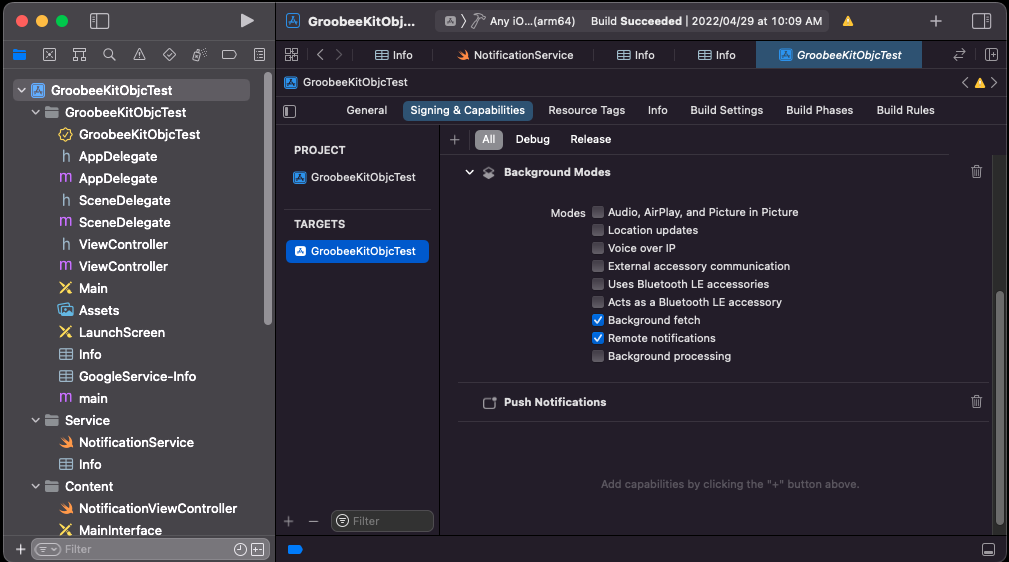Collapse the Service folder group
The width and height of the screenshot is (1009, 562).
36,420
